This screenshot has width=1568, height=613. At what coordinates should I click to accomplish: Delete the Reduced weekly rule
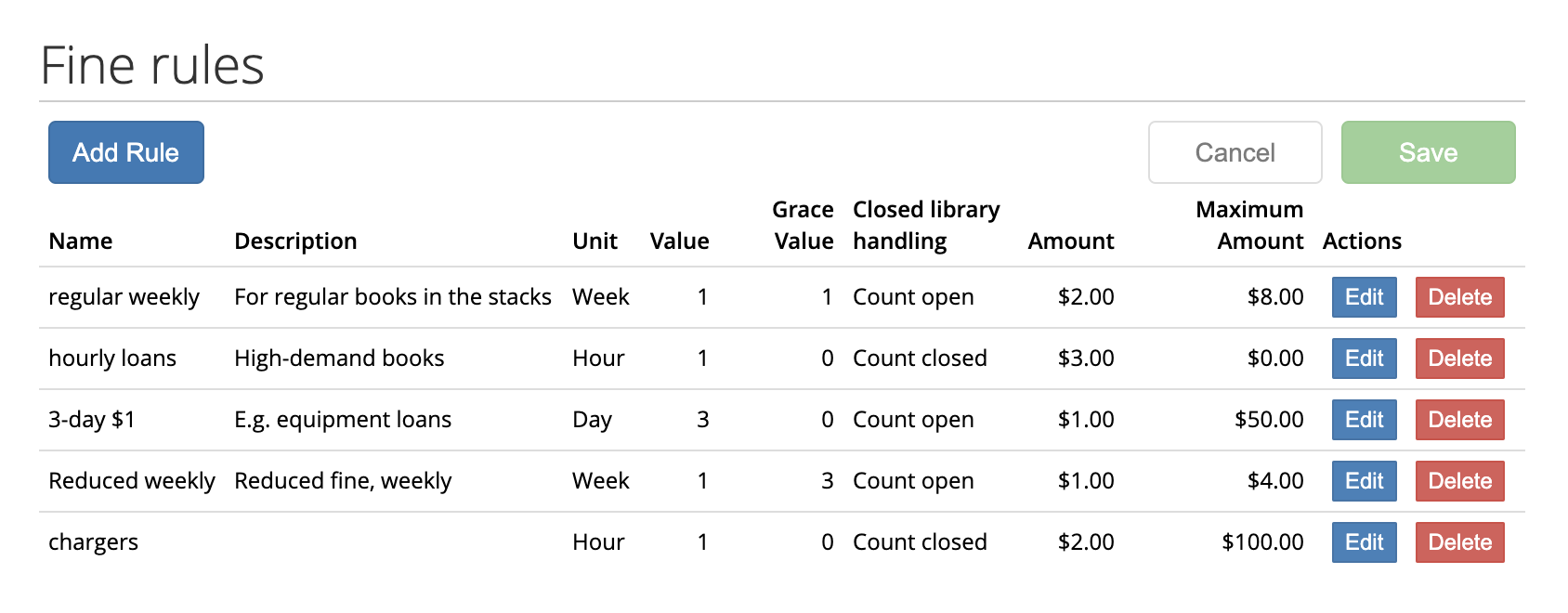(x=1459, y=481)
